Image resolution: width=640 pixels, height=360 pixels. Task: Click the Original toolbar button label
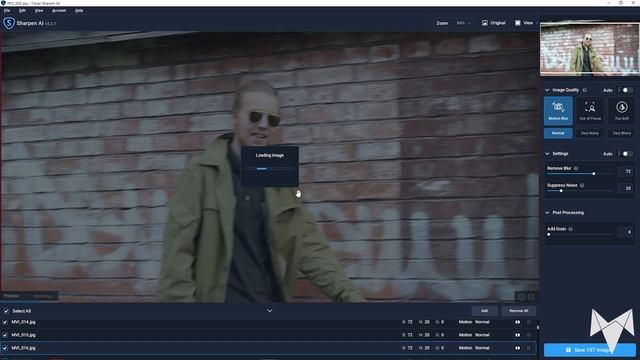tap(498, 23)
